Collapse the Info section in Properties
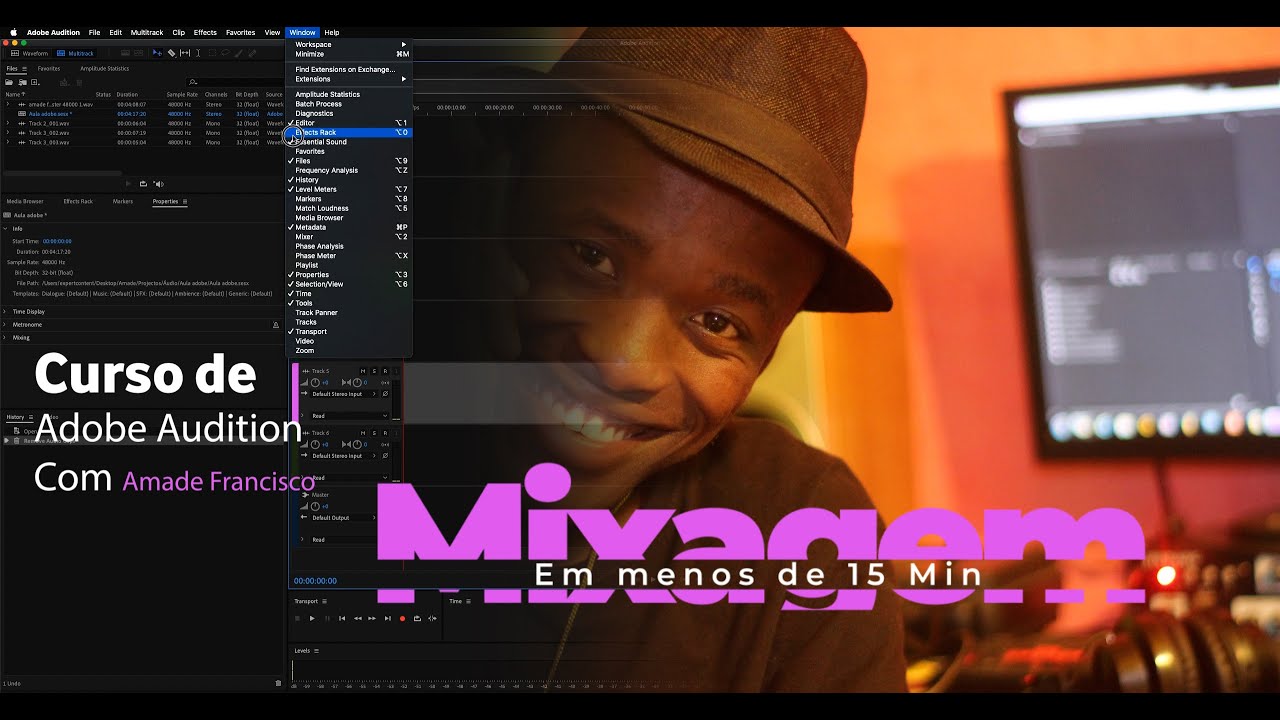The height and width of the screenshot is (720, 1280). (5, 229)
